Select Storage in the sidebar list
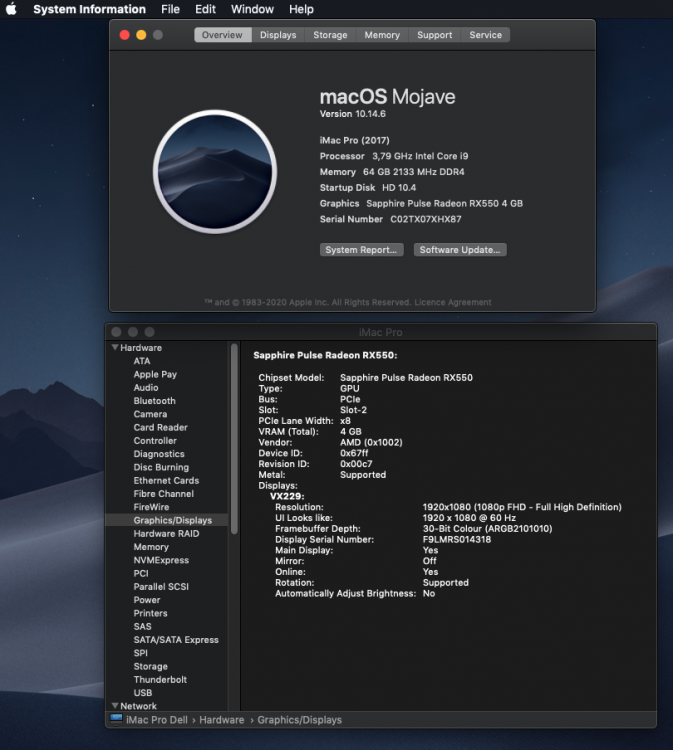The height and width of the screenshot is (750, 673). (x=151, y=666)
